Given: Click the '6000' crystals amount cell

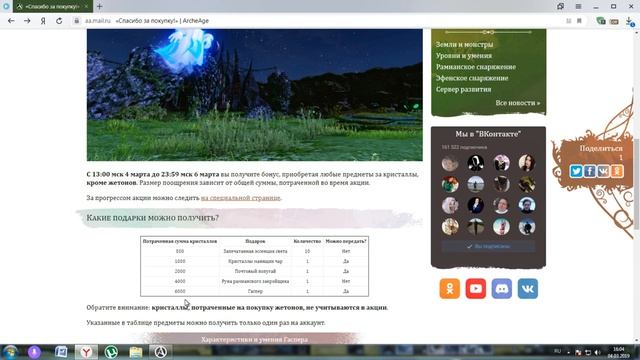Looking at the screenshot, I should (x=180, y=291).
